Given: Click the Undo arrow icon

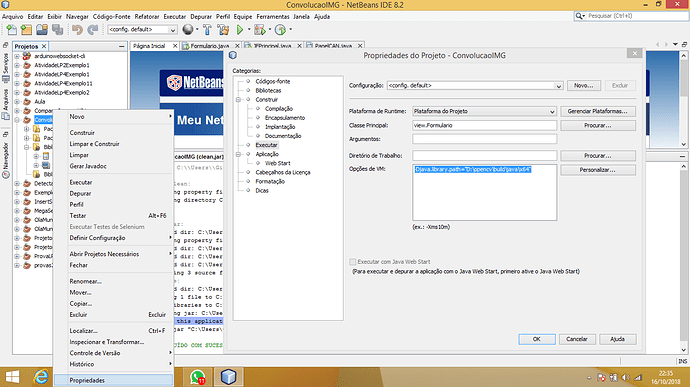Looking at the screenshot, I should click(77, 29).
